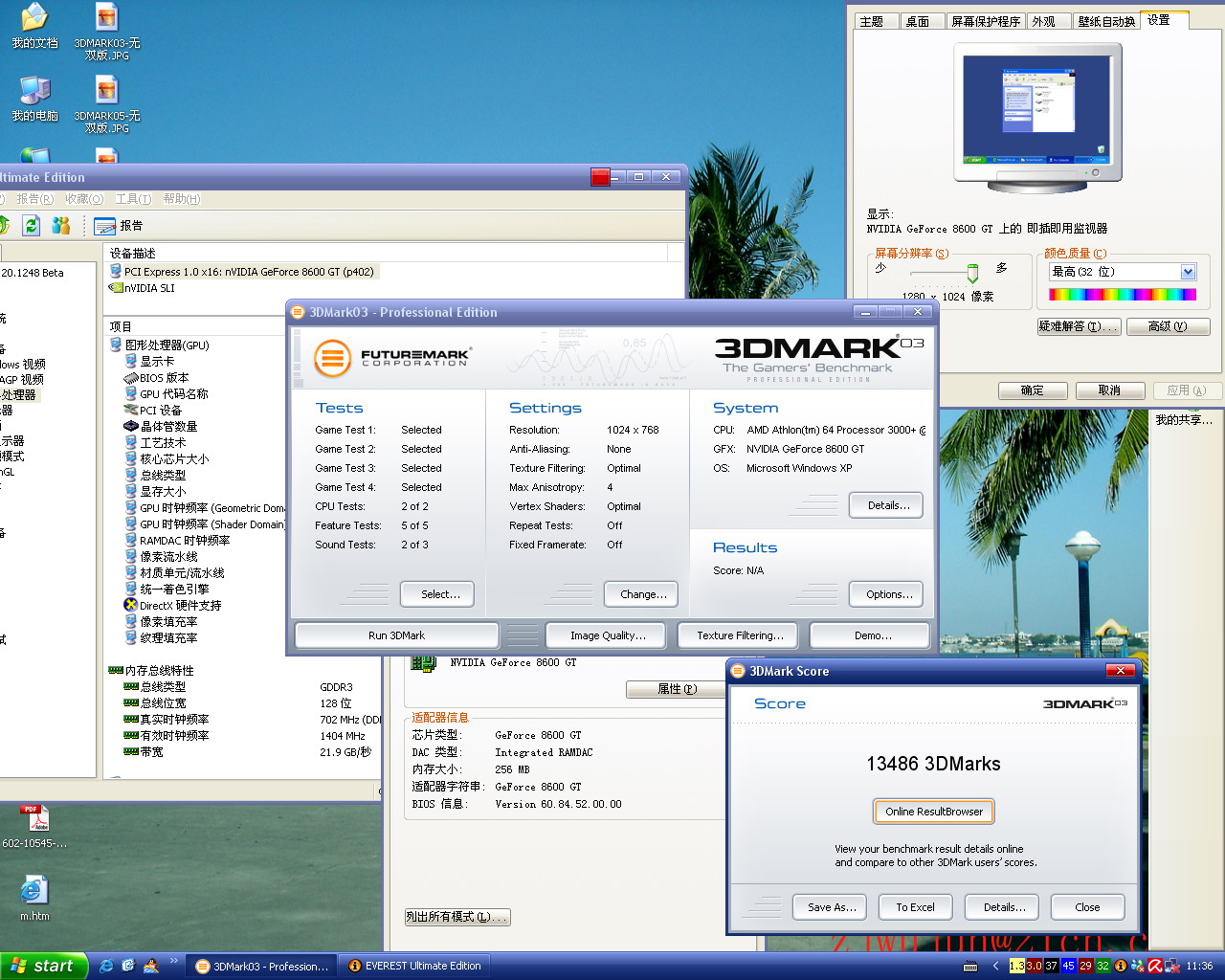Open the 工具(T) menu in EVEREST
Image resolution: width=1225 pixels, height=980 pixels.
[x=133, y=199]
